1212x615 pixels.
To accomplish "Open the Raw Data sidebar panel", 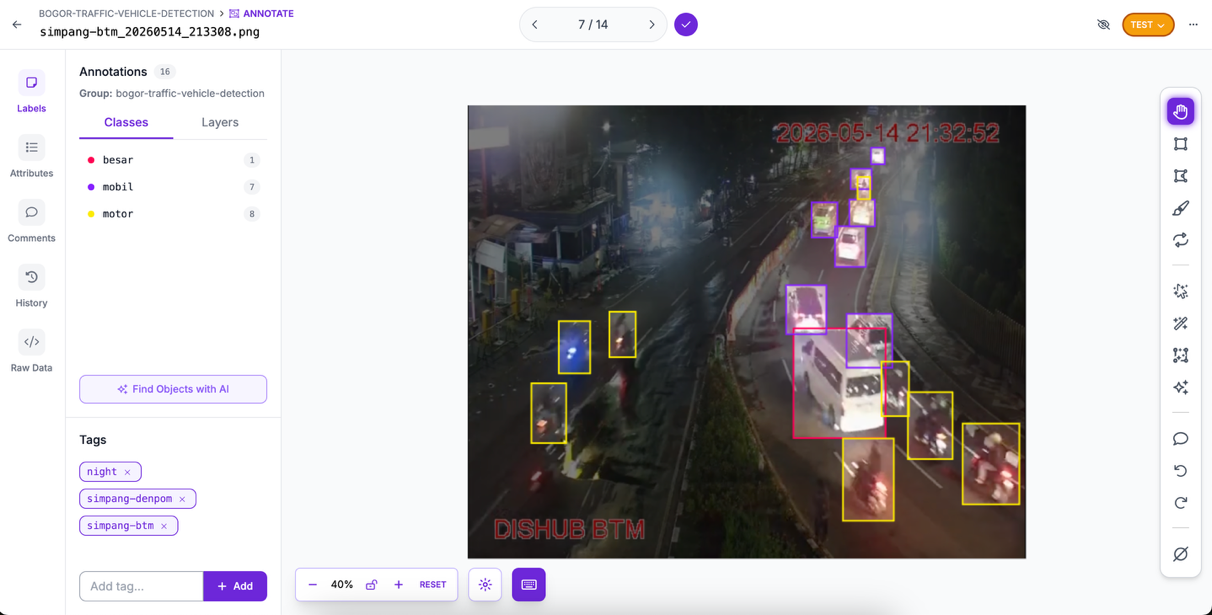I will 31,352.
